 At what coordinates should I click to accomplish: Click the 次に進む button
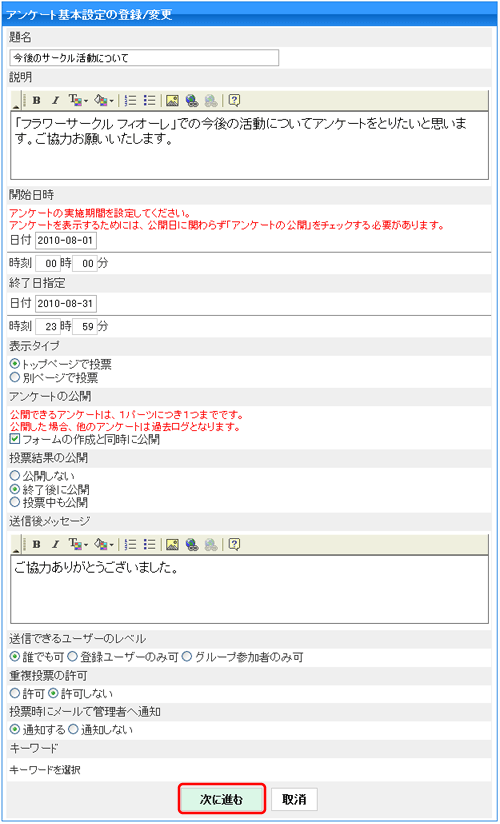click(221, 800)
